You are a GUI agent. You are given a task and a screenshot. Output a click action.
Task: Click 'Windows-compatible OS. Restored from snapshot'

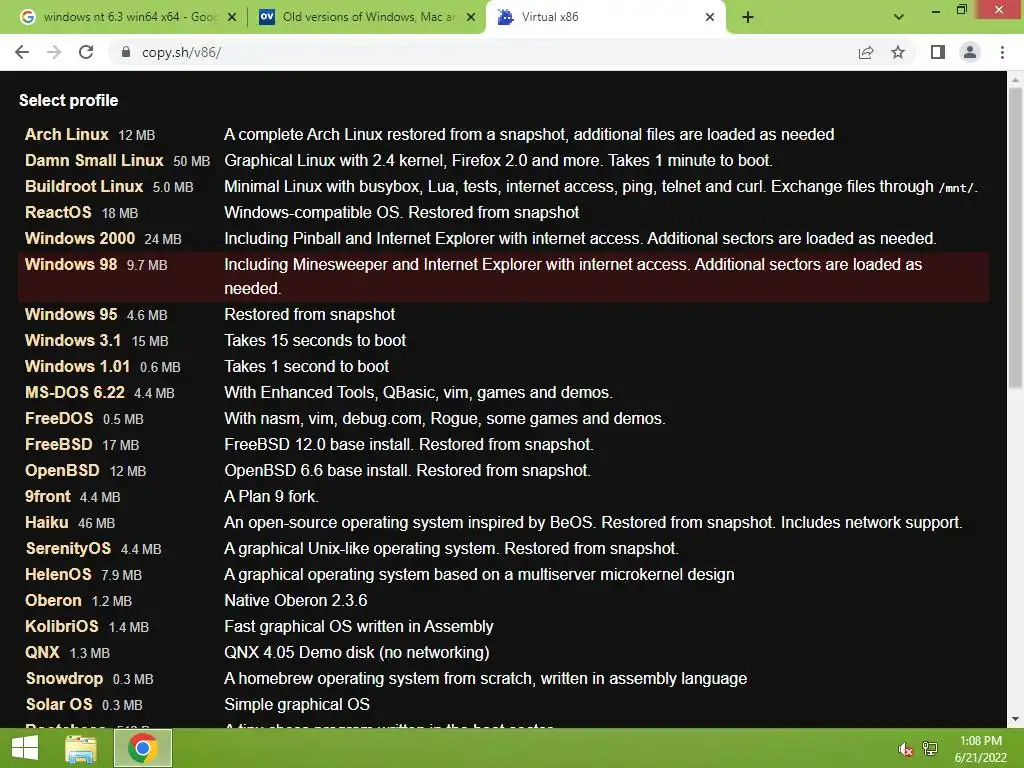pyautogui.click(x=401, y=213)
